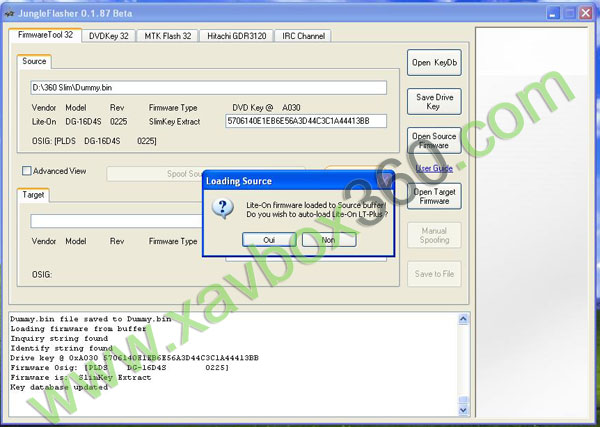This screenshot has width=600, height=427.
Task: Click the Open KeyDb button
Action: [434, 62]
